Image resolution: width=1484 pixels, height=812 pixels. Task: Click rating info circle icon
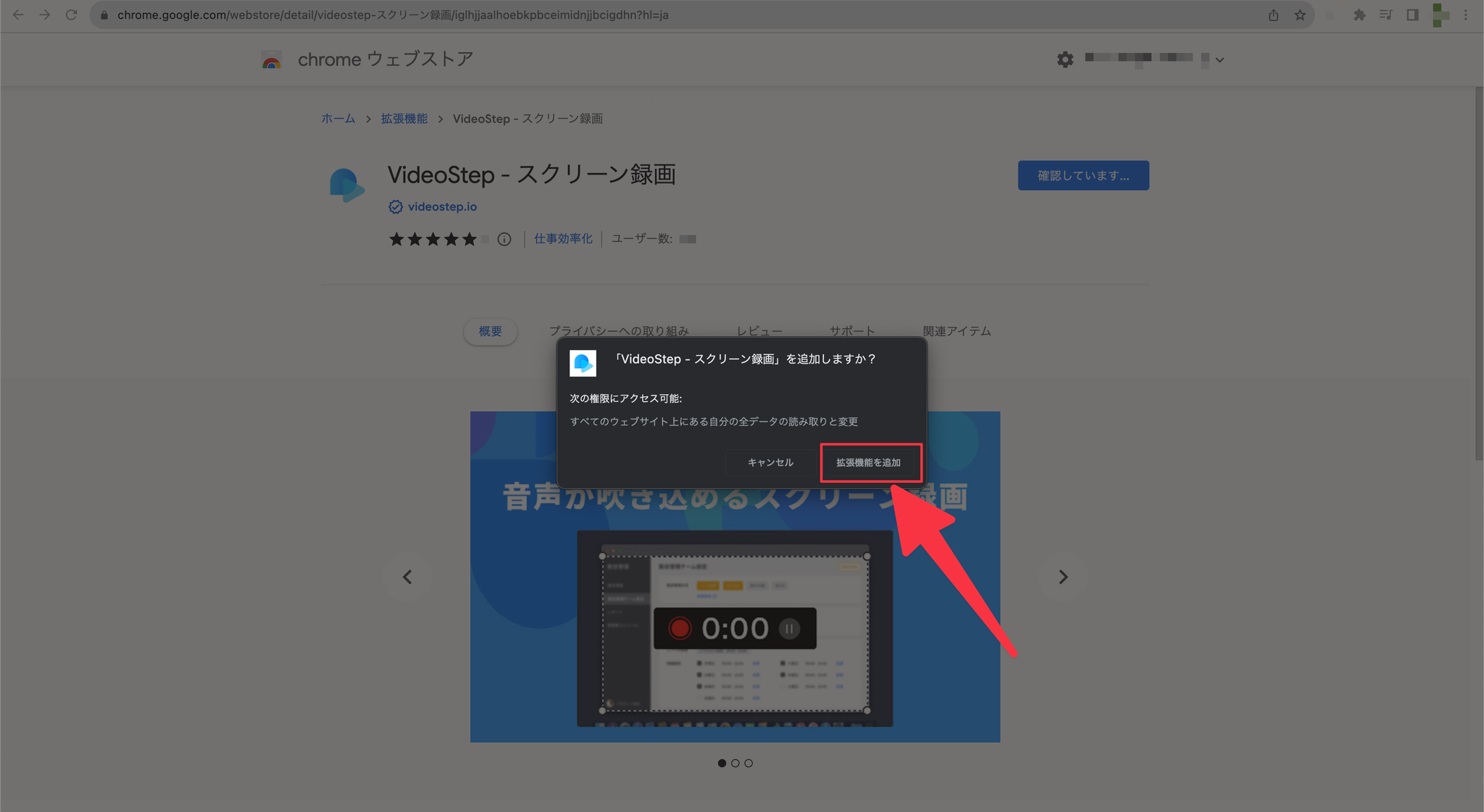pos(504,239)
